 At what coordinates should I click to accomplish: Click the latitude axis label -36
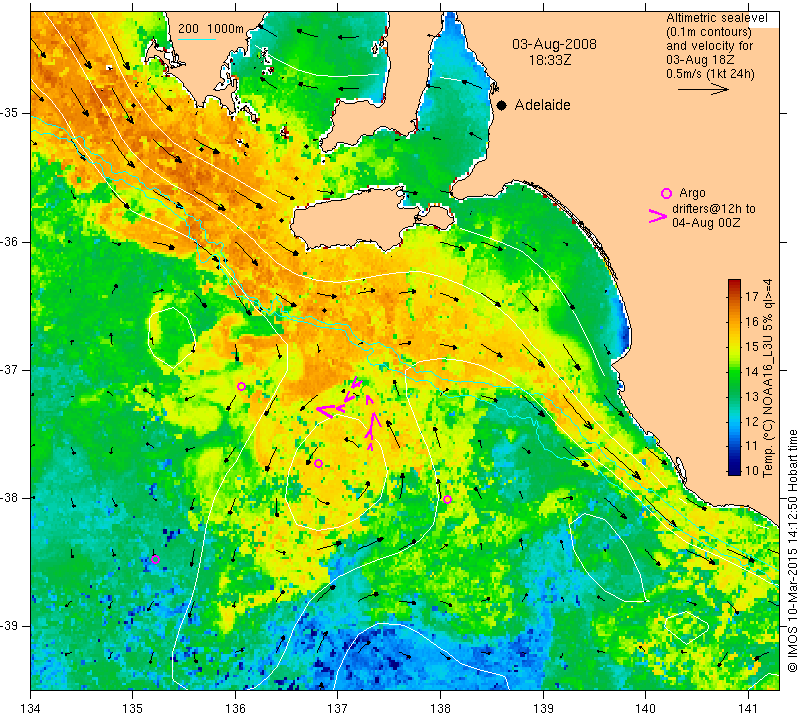[11, 241]
